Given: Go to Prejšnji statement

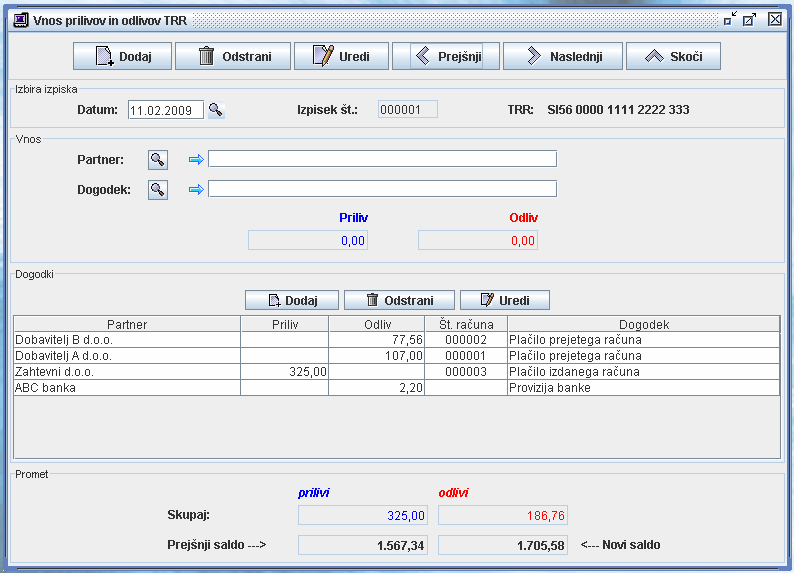Looking at the screenshot, I should [438, 56].
